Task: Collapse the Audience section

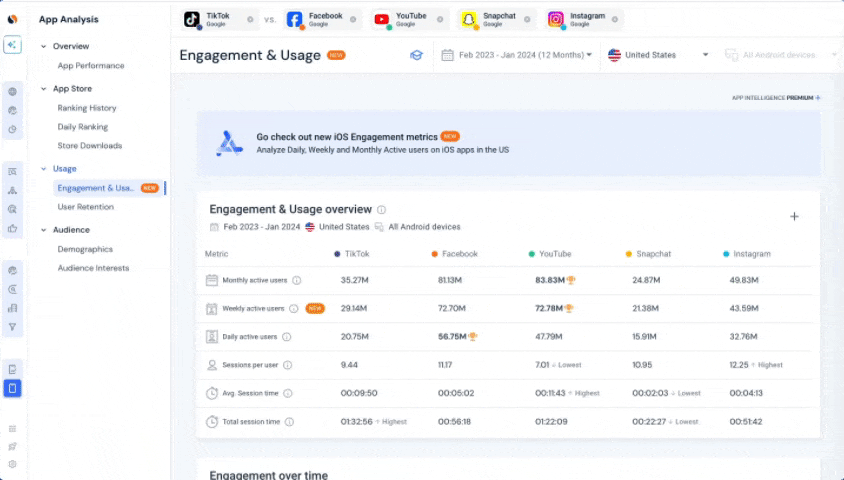Action: (x=44, y=230)
